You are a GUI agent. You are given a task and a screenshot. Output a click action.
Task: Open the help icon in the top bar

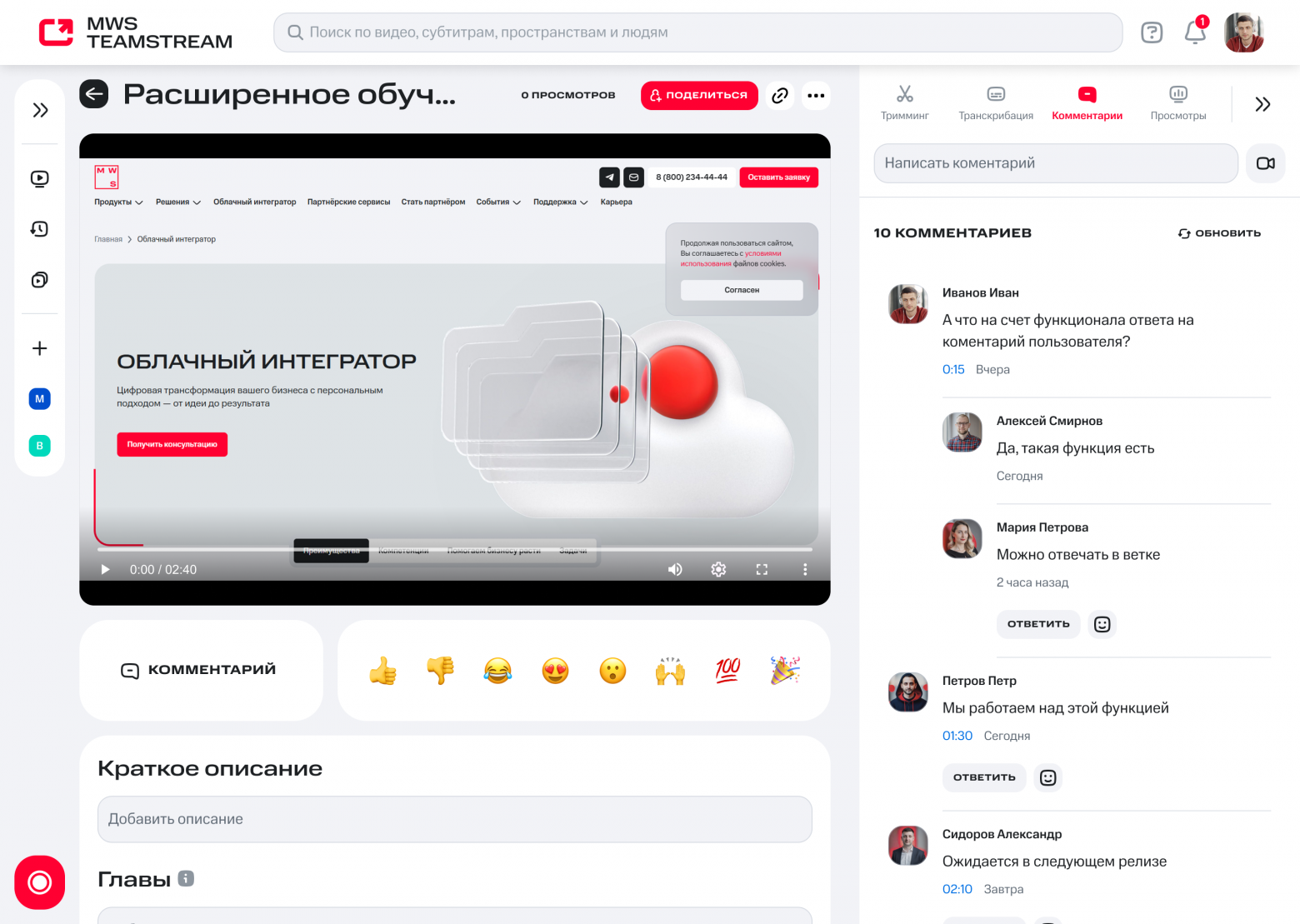(x=1152, y=32)
